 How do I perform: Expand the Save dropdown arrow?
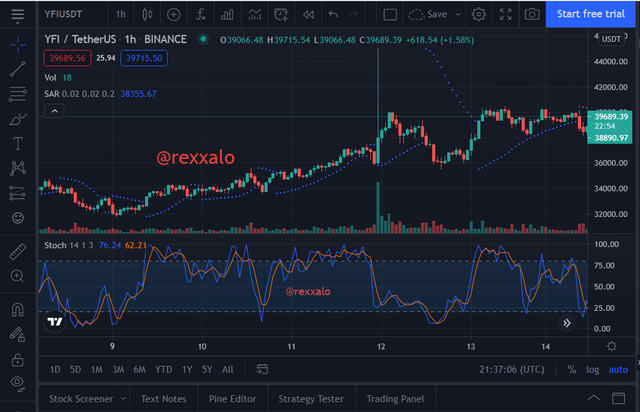[458, 14]
